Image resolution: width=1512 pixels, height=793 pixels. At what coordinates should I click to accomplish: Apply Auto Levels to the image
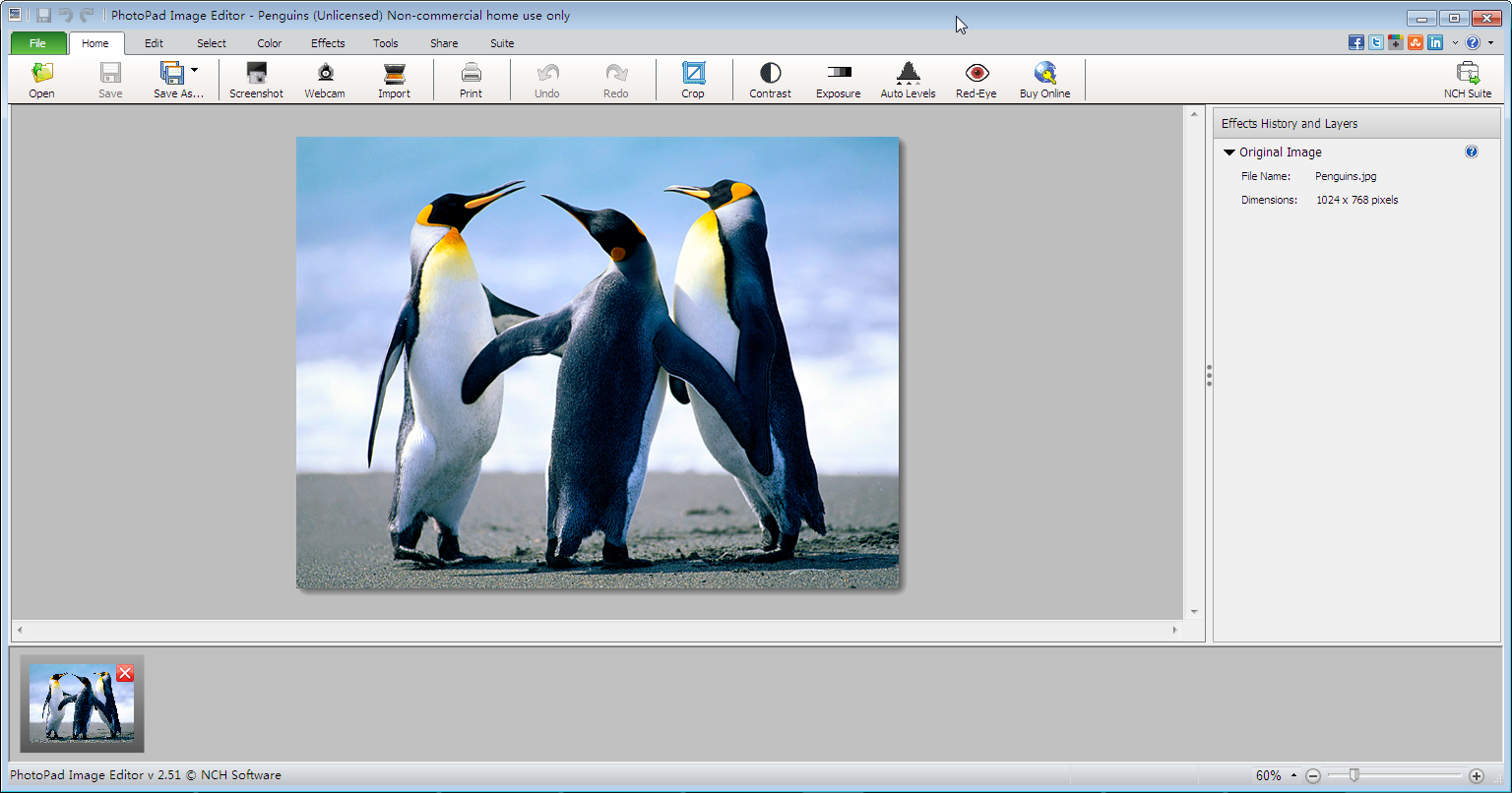point(908,80)
